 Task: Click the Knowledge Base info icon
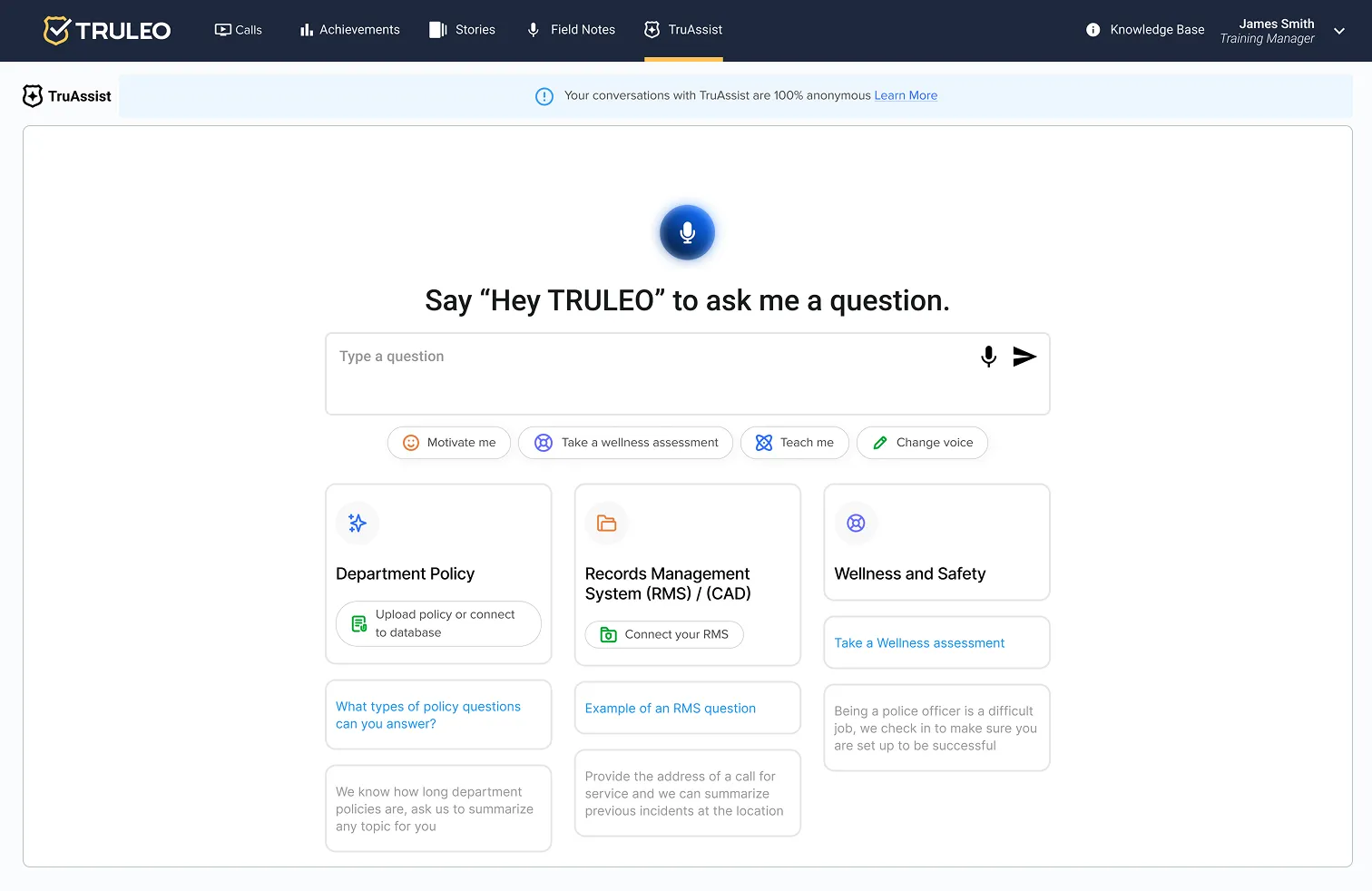[x=1093, y=30]
